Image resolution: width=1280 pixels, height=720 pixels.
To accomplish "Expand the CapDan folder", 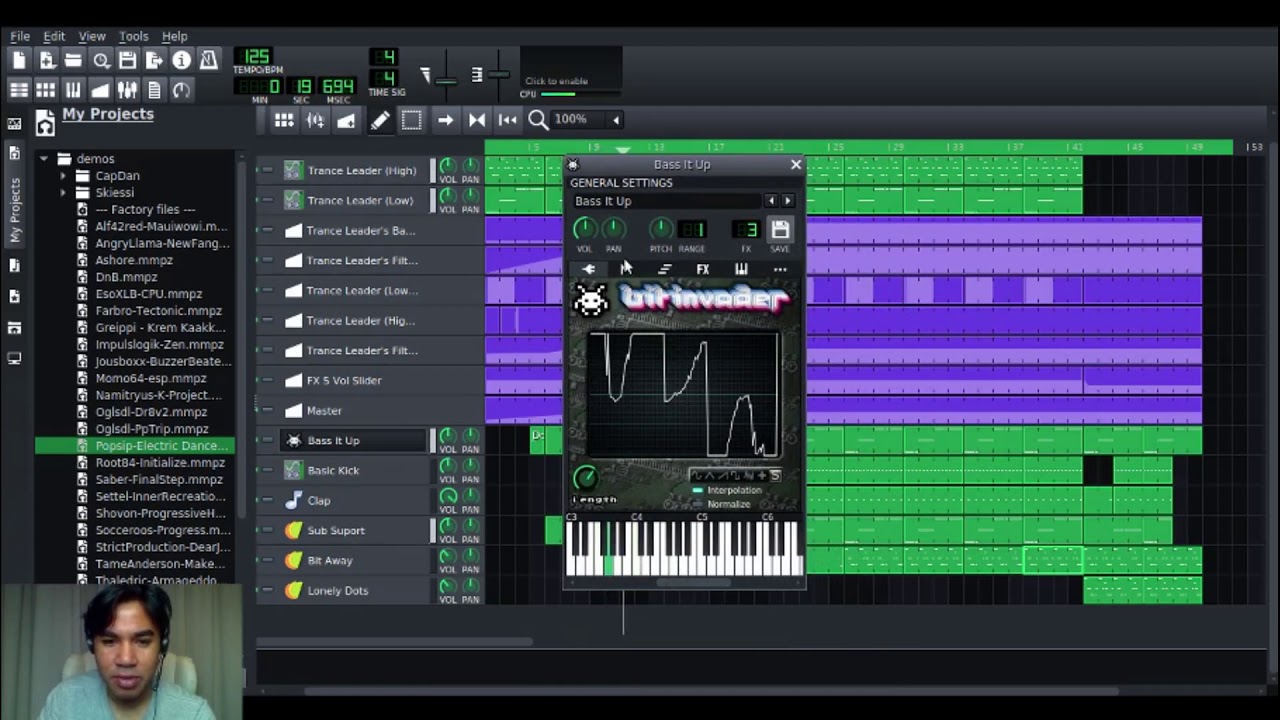I will click(x=62, y=175).
